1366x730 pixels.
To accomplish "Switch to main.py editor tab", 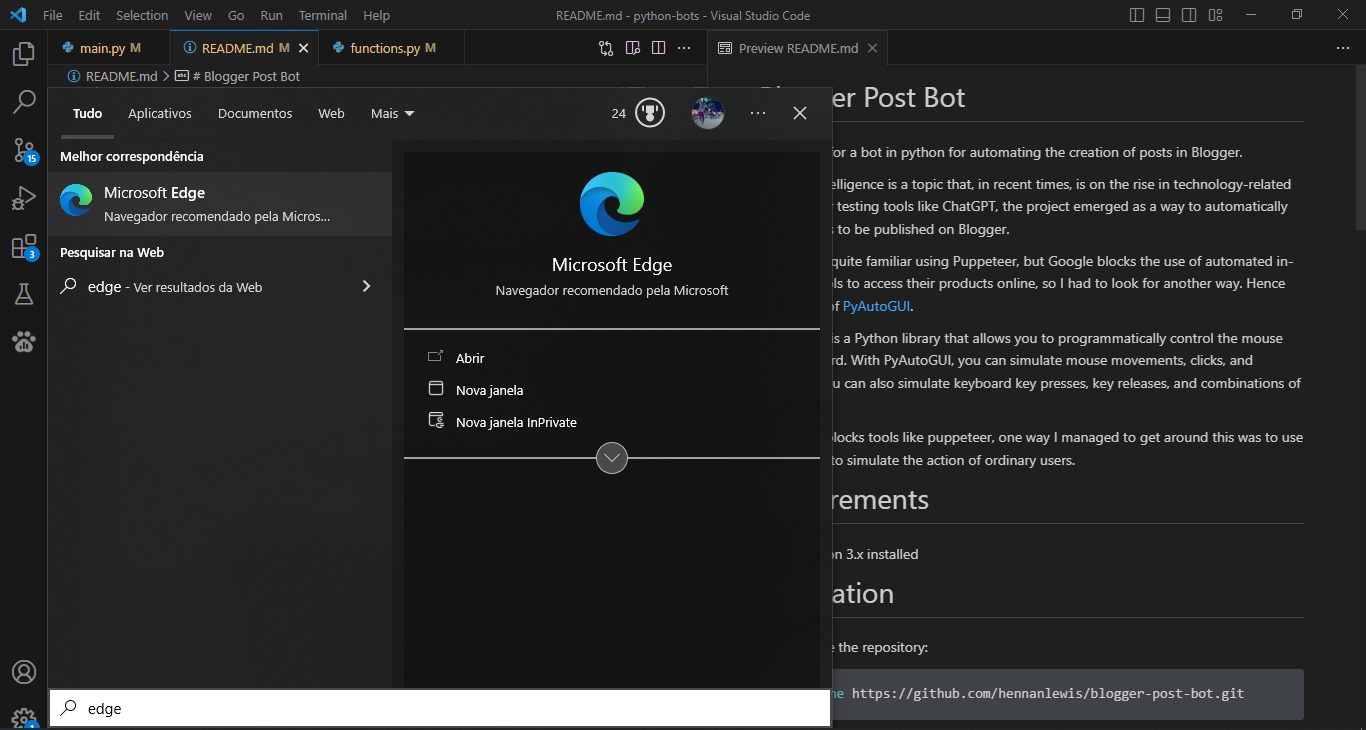I will (108, 48).
